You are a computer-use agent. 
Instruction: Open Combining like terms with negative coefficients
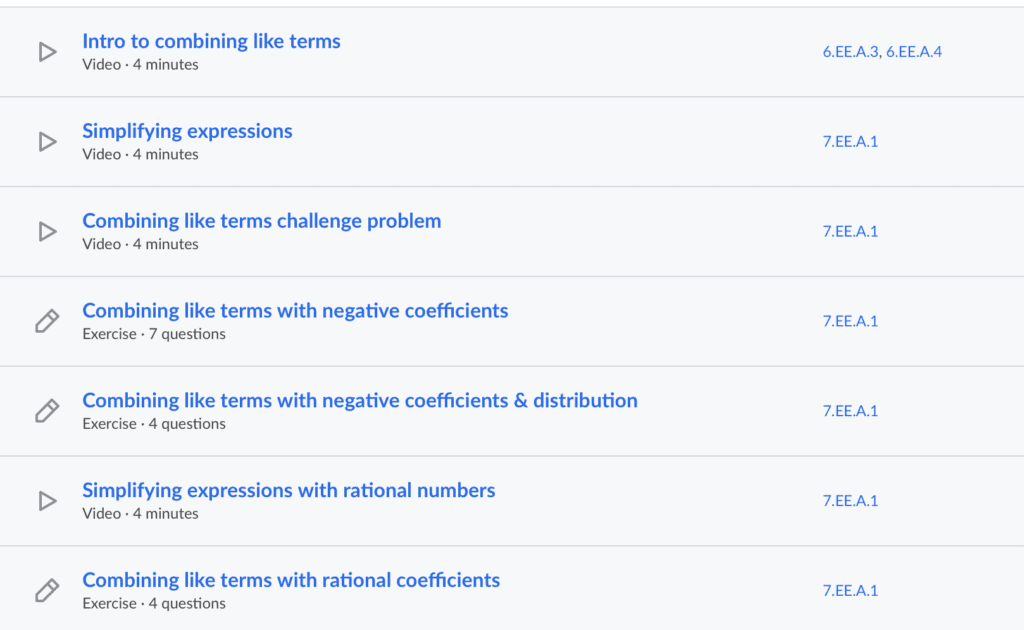(x=295, y=311)
